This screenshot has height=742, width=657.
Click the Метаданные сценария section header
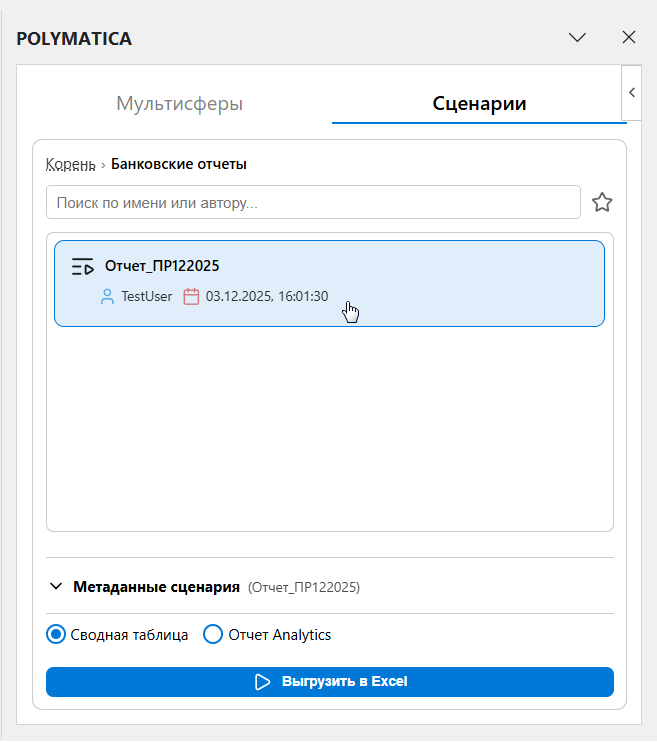coord(156,587)
